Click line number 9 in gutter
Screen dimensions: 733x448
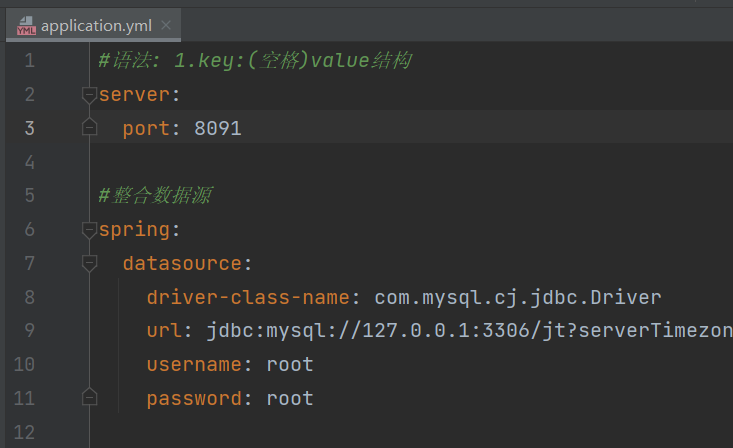[29, 331]
